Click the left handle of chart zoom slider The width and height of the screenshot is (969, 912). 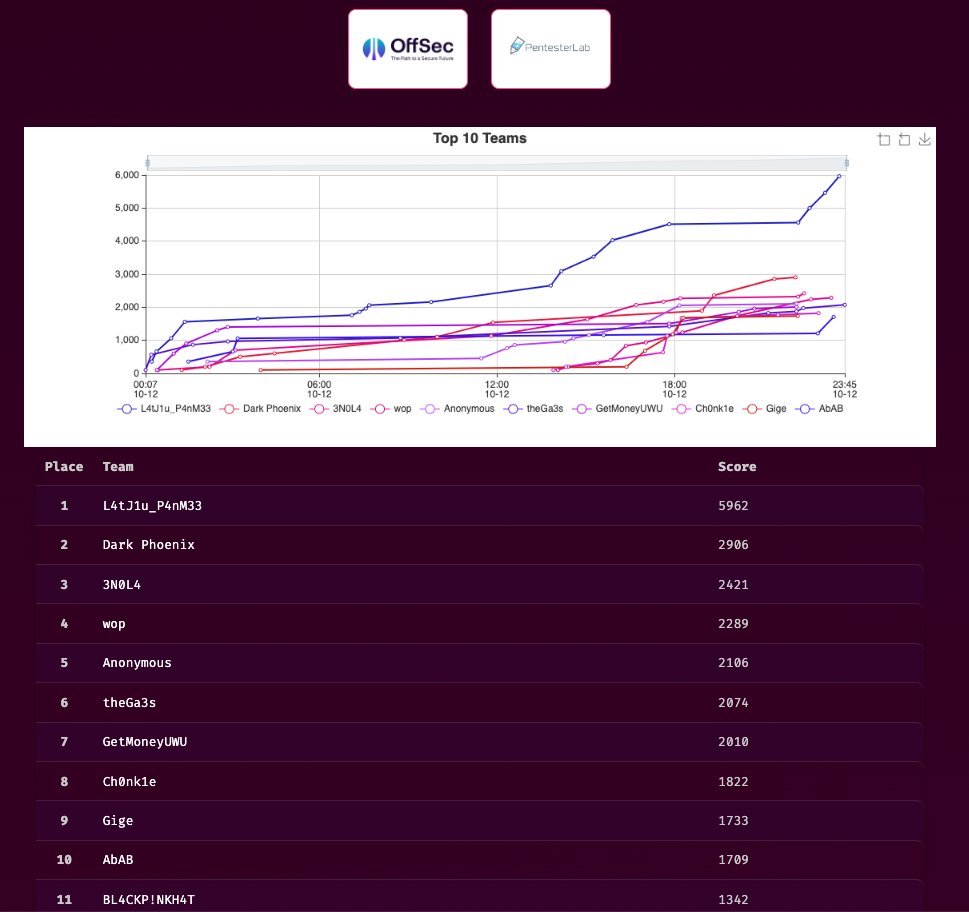[147, 163]
